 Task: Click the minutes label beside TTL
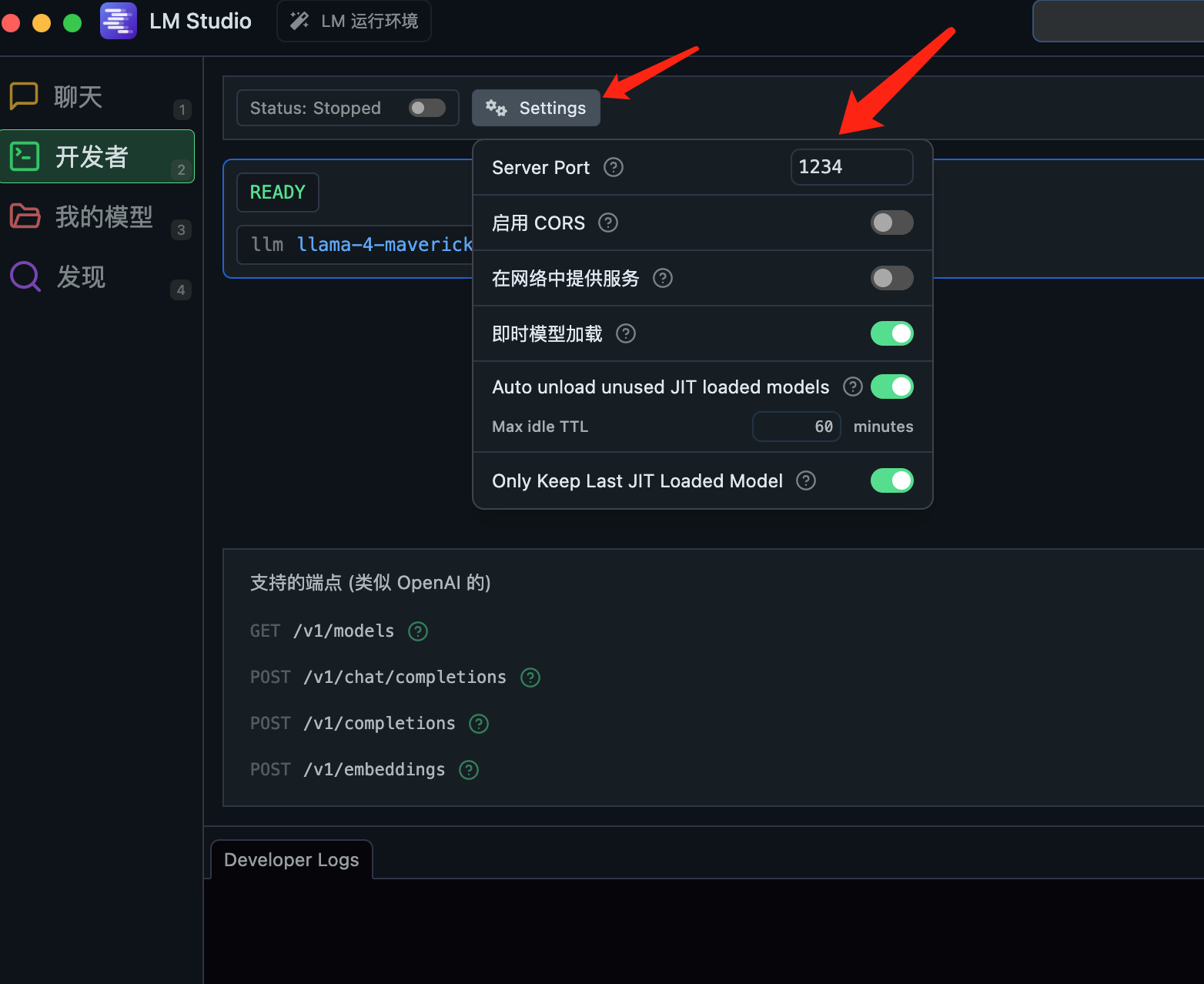tap(883, 427)
